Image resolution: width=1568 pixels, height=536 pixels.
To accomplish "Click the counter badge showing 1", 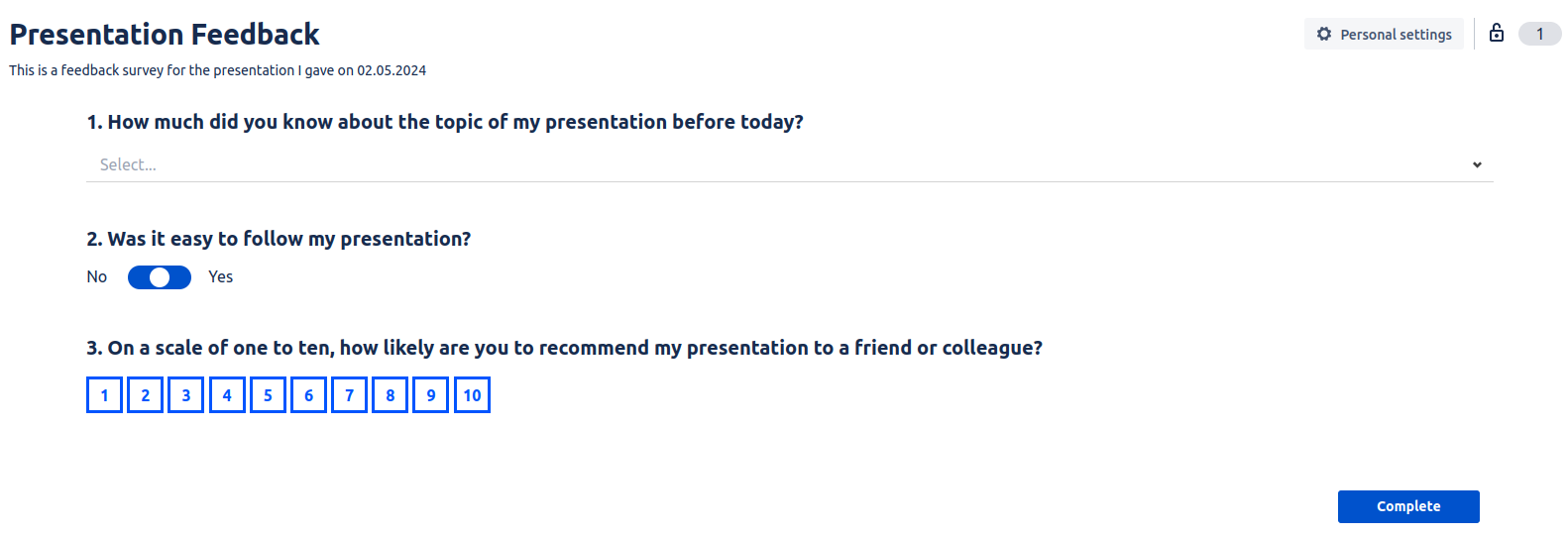I will coord(1539,34).
